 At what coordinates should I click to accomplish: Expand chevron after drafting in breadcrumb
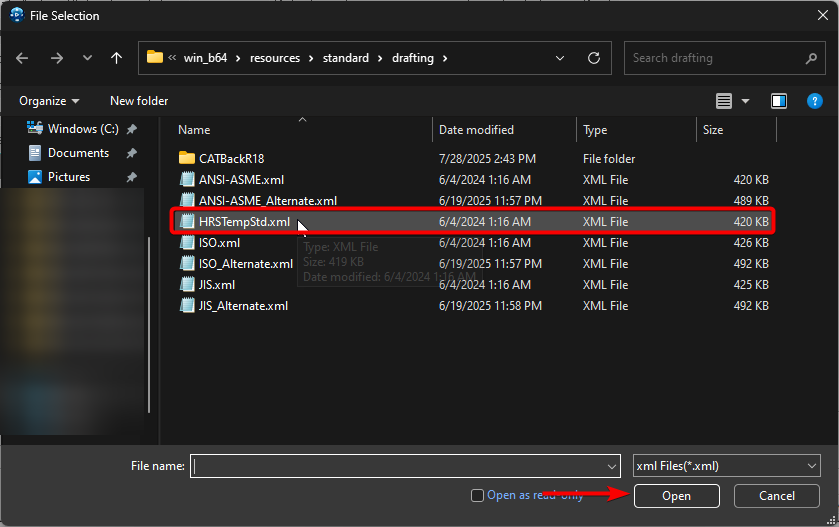click(445, 58)
